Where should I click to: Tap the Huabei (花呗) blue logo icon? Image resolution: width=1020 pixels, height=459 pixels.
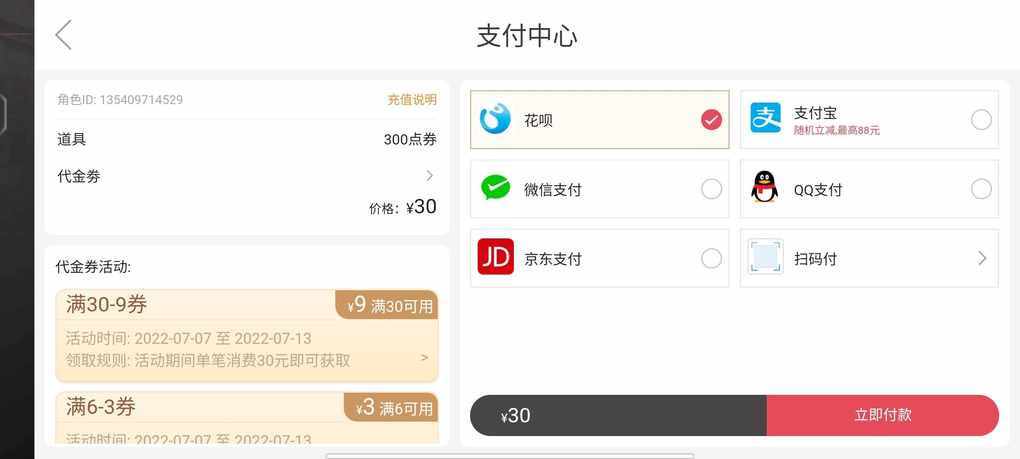click(495, 120)
